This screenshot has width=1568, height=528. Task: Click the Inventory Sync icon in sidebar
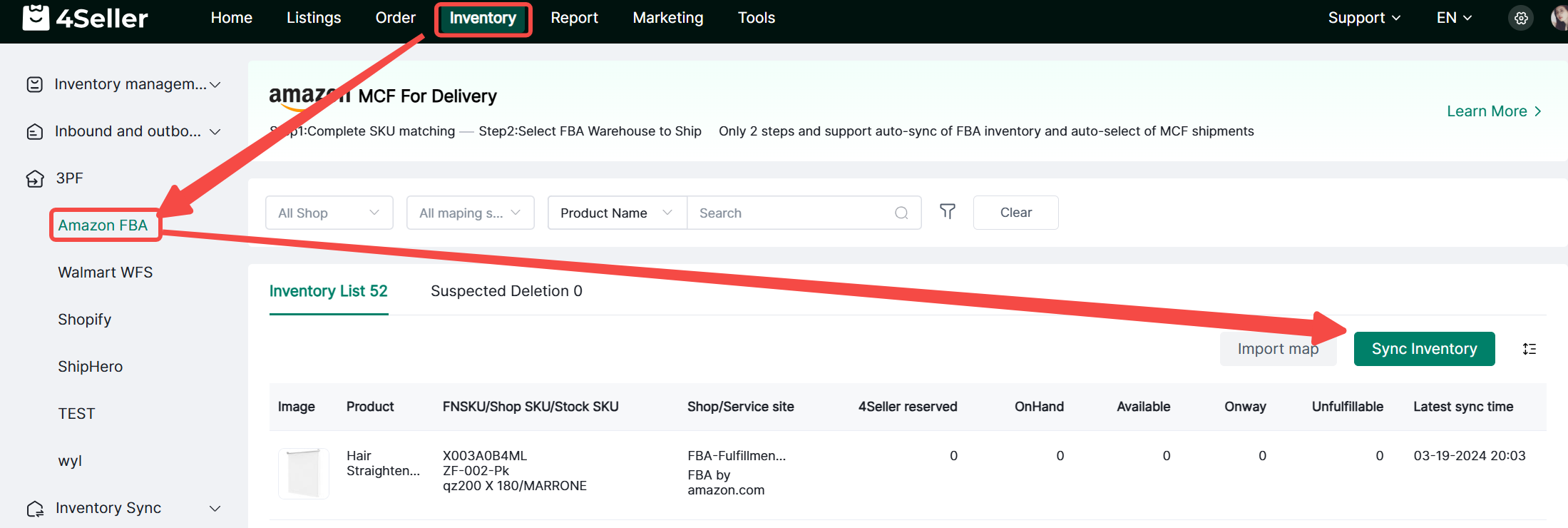[x=35, y=509]
